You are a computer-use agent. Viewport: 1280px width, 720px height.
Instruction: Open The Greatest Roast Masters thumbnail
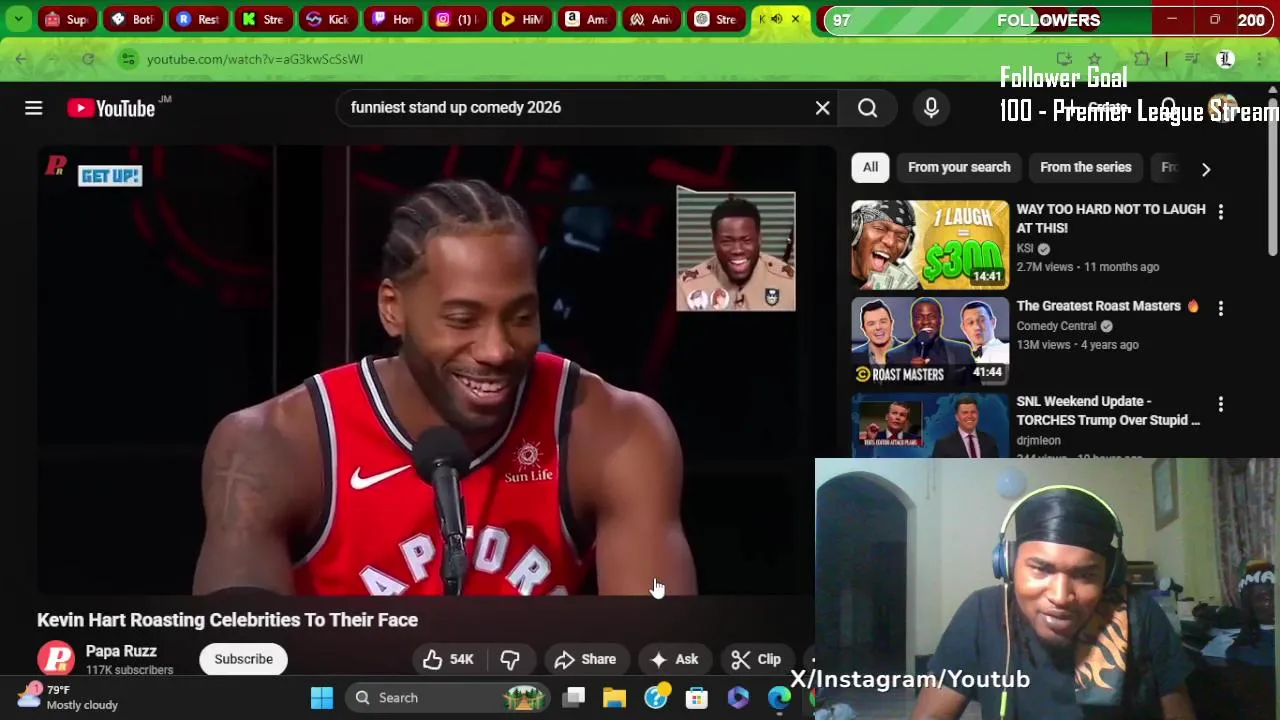click(x=930, y=341)
